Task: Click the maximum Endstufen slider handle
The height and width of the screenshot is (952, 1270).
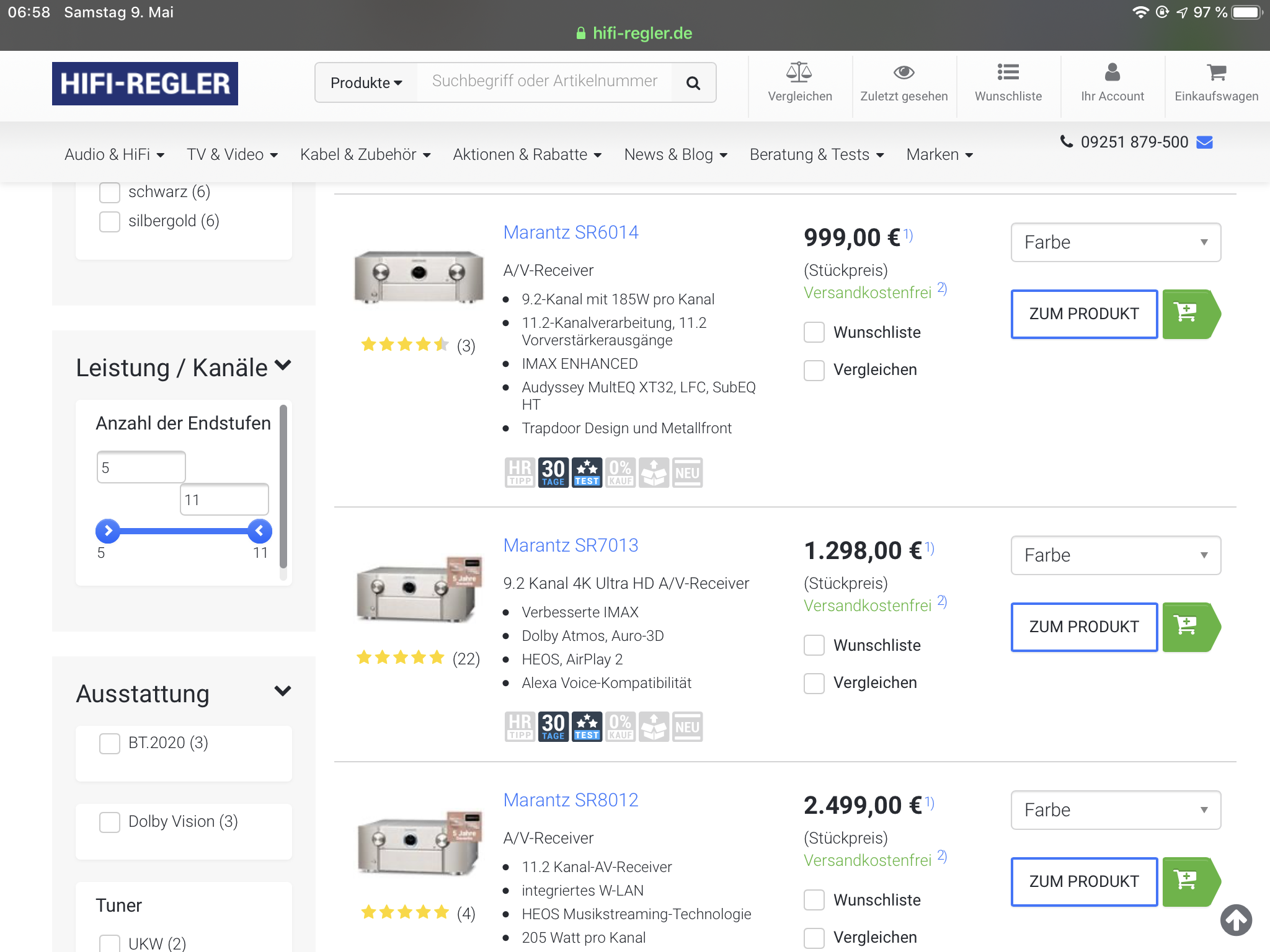Action: (259, 531)
